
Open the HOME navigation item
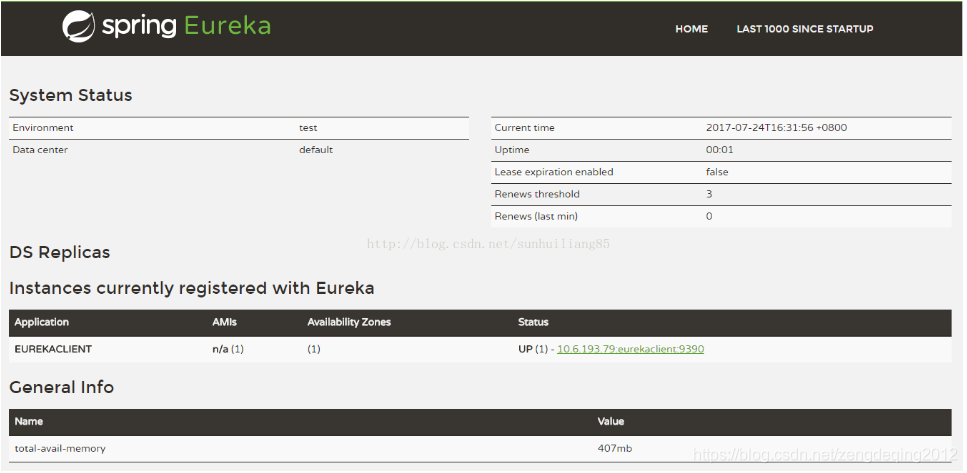tap(691, 29)
